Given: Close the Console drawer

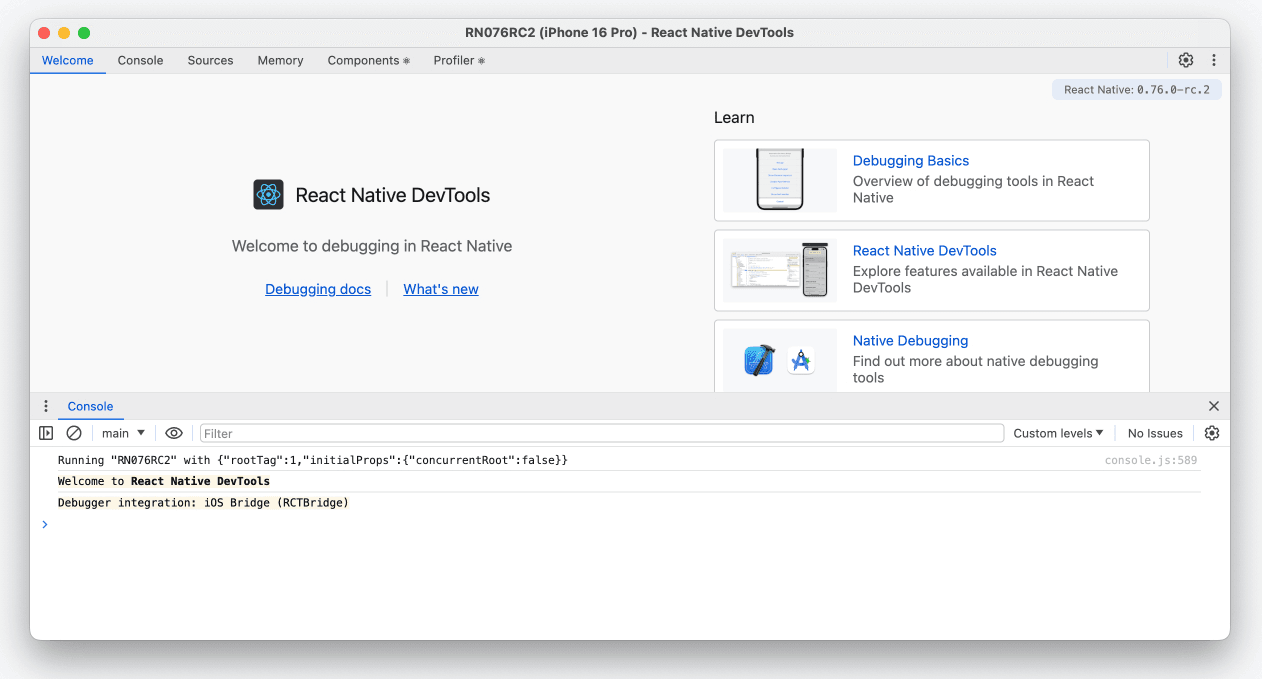Looking at the screenshot, I should click(x=1214, y=406).
